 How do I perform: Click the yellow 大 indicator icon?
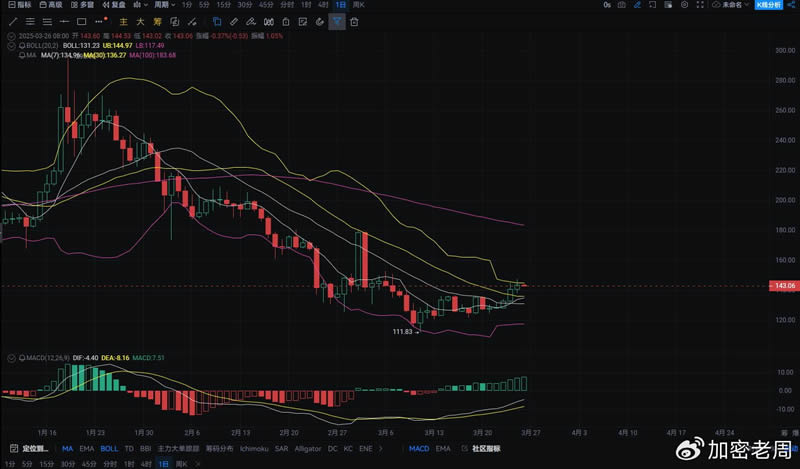[140, 22]
